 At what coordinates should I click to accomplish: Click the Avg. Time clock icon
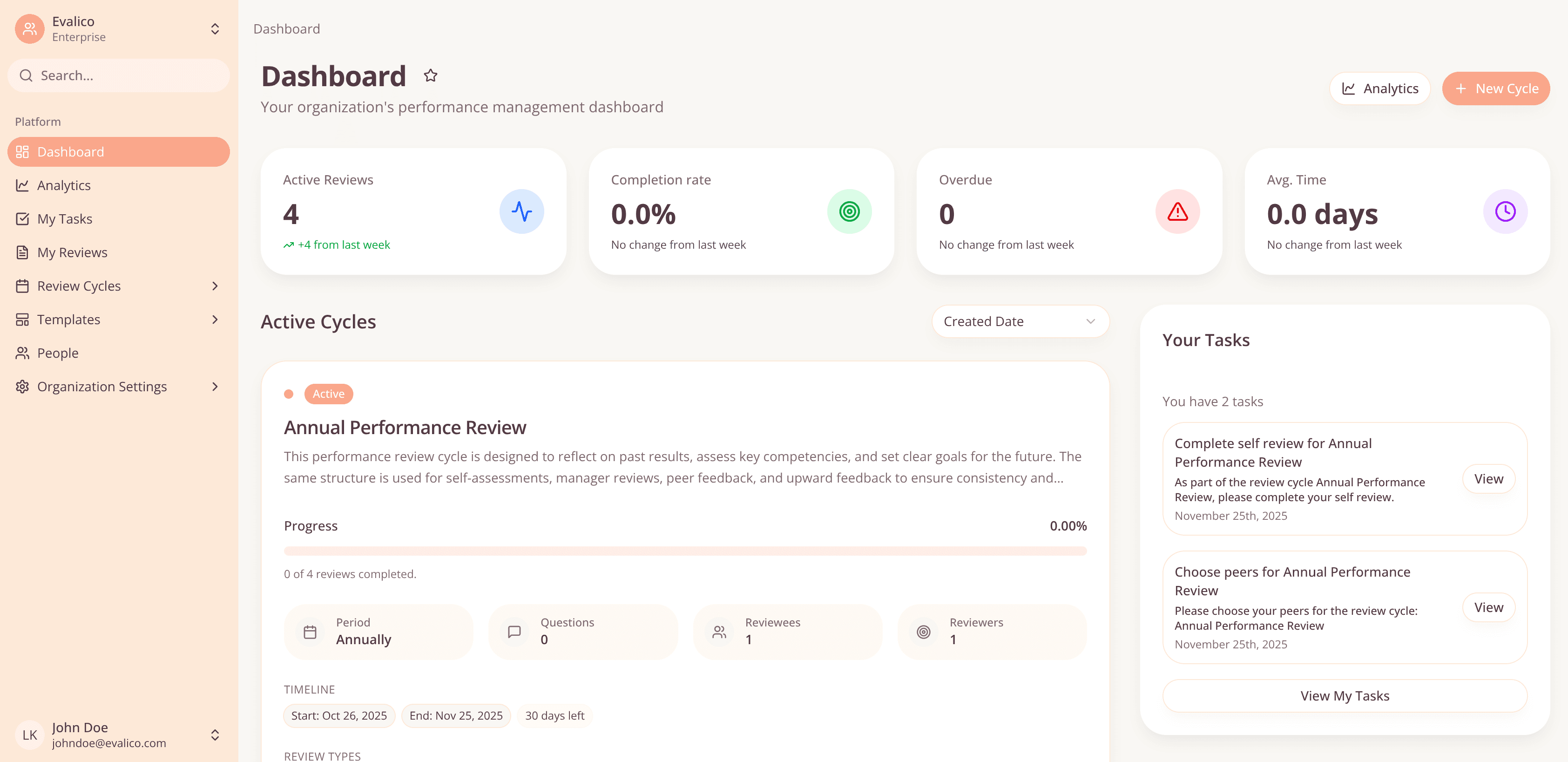click(x=1504, y=211)
